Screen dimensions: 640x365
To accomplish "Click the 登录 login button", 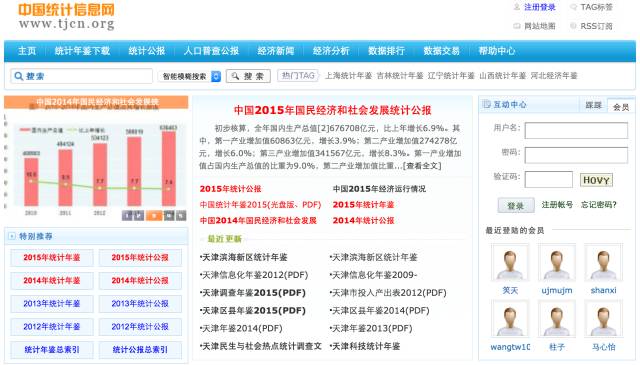I will click(516, 205).
